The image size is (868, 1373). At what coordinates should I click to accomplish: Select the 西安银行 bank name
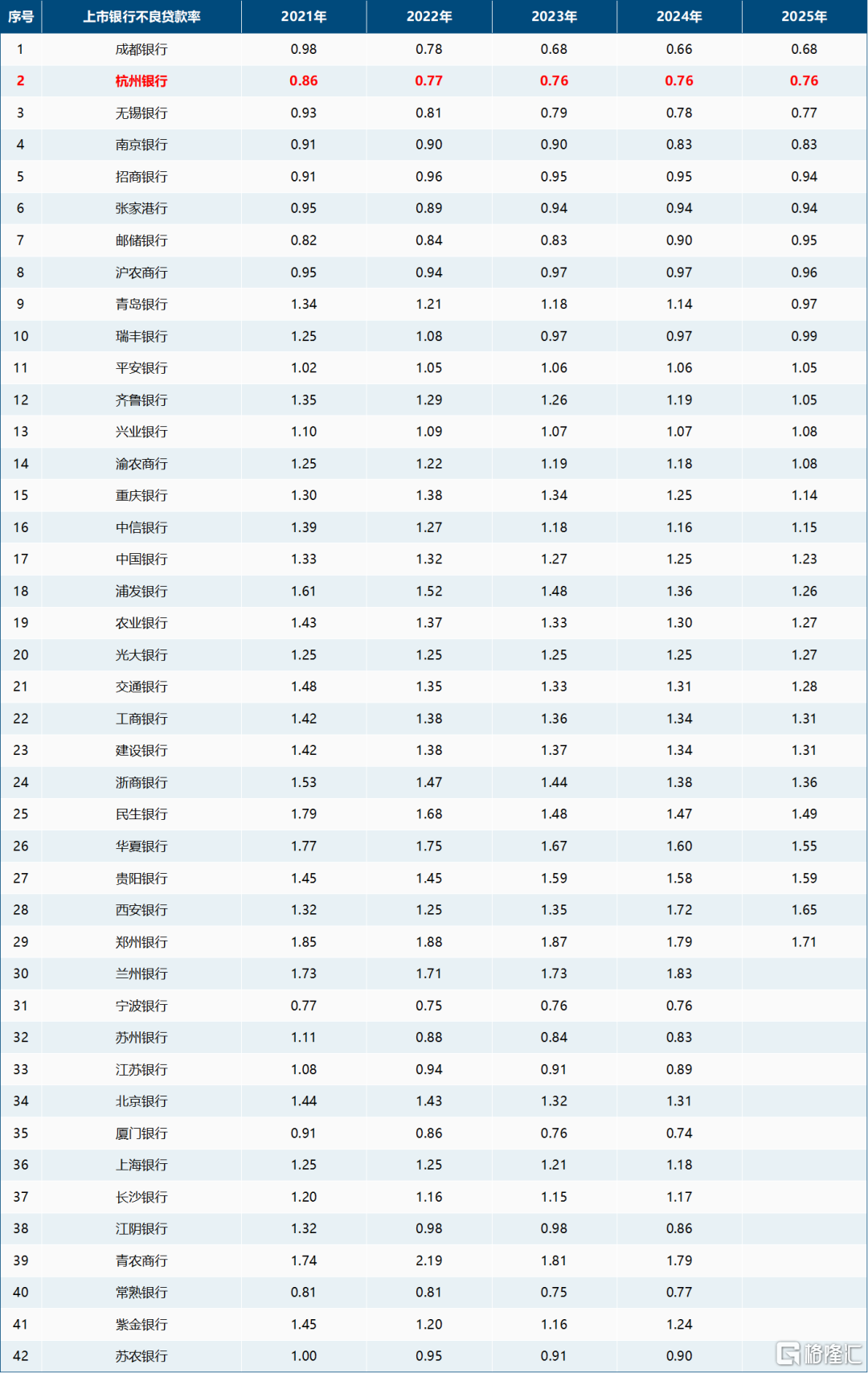point(141,910)
